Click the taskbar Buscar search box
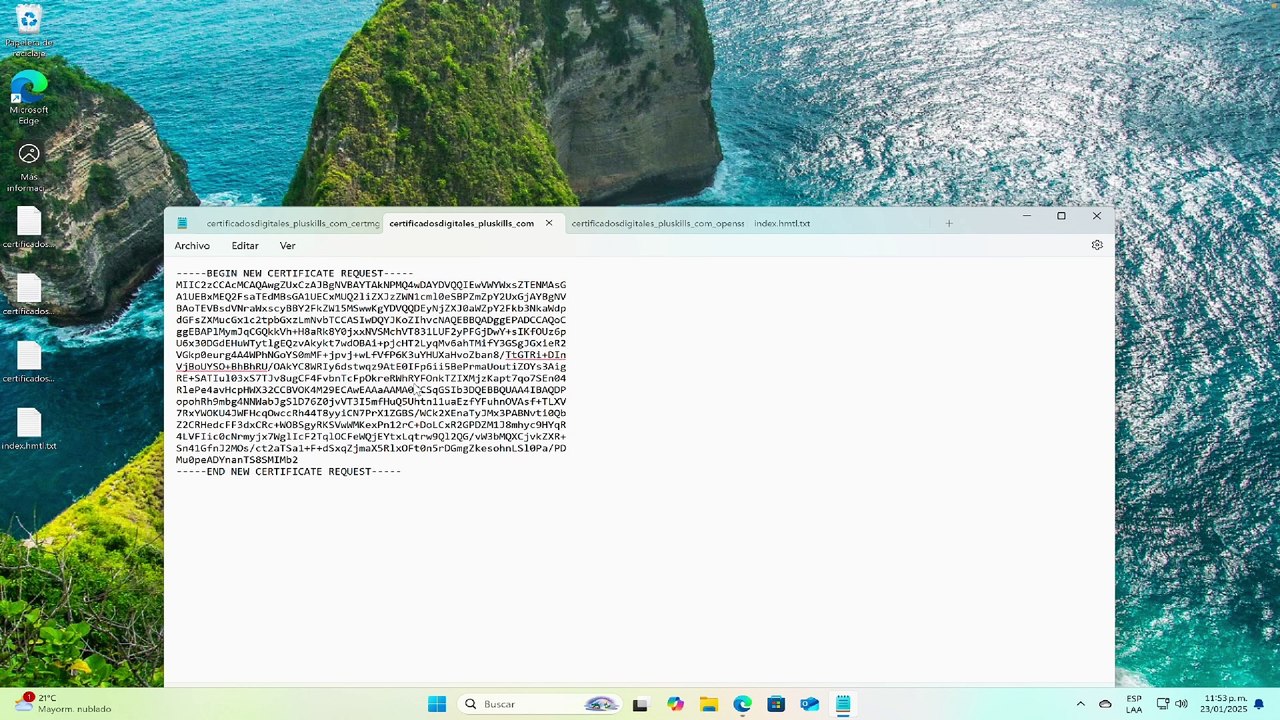1280x720 pixels. tap(540, 704)
